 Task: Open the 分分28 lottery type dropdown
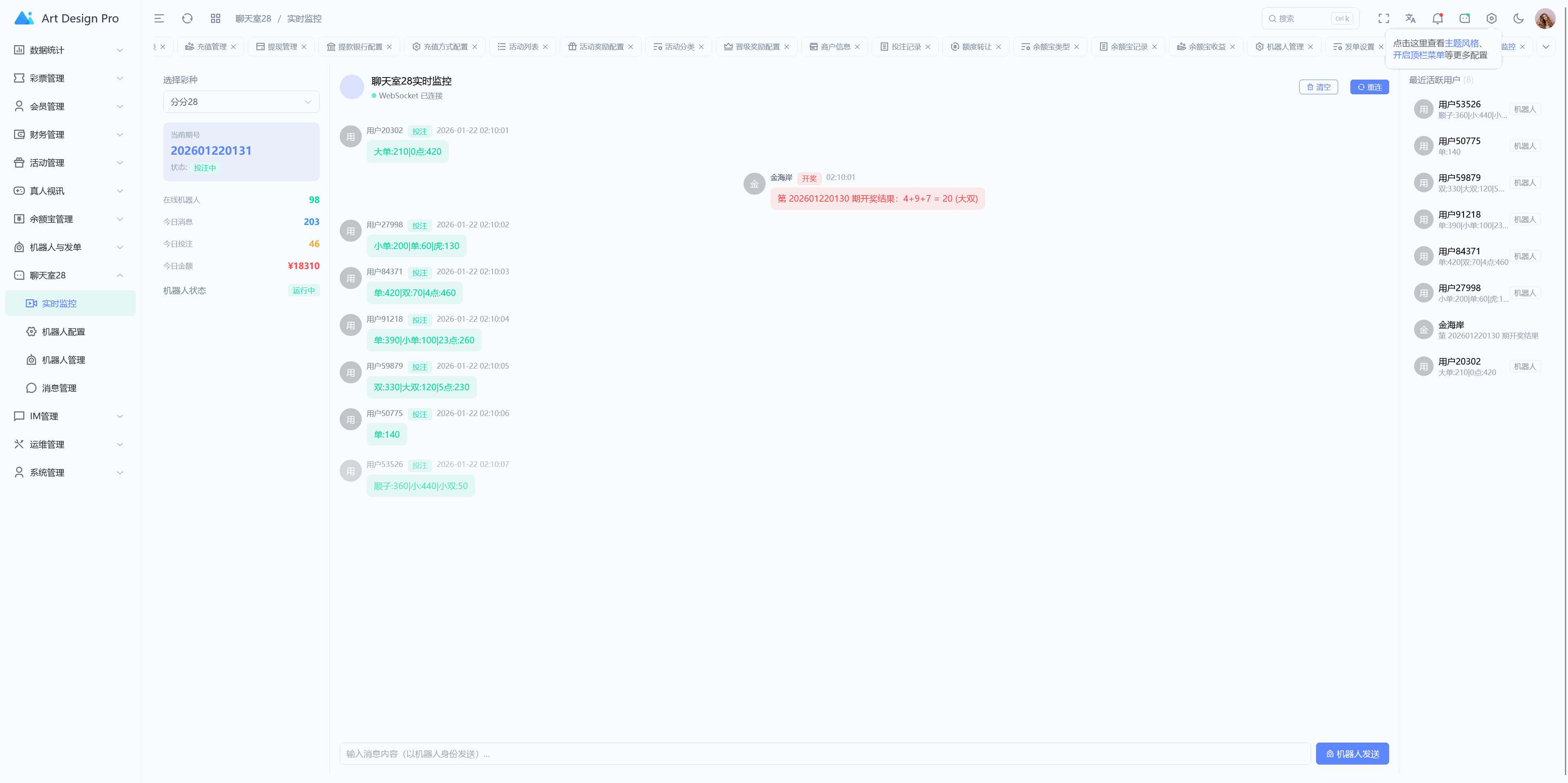[241, 102]
